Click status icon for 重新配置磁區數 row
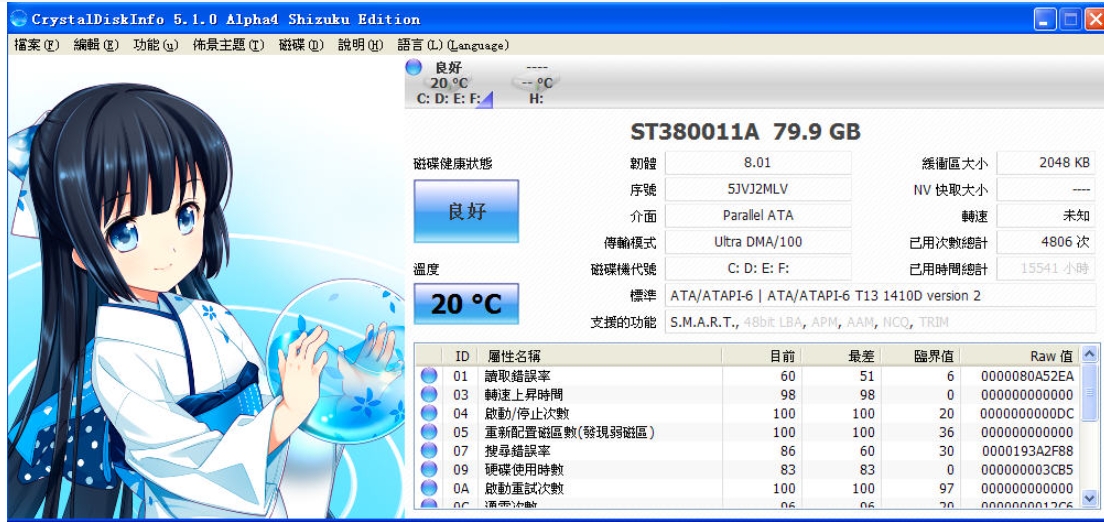This screenshot has height=522, width=1104. pyautogui.click(x=429, y=432)
